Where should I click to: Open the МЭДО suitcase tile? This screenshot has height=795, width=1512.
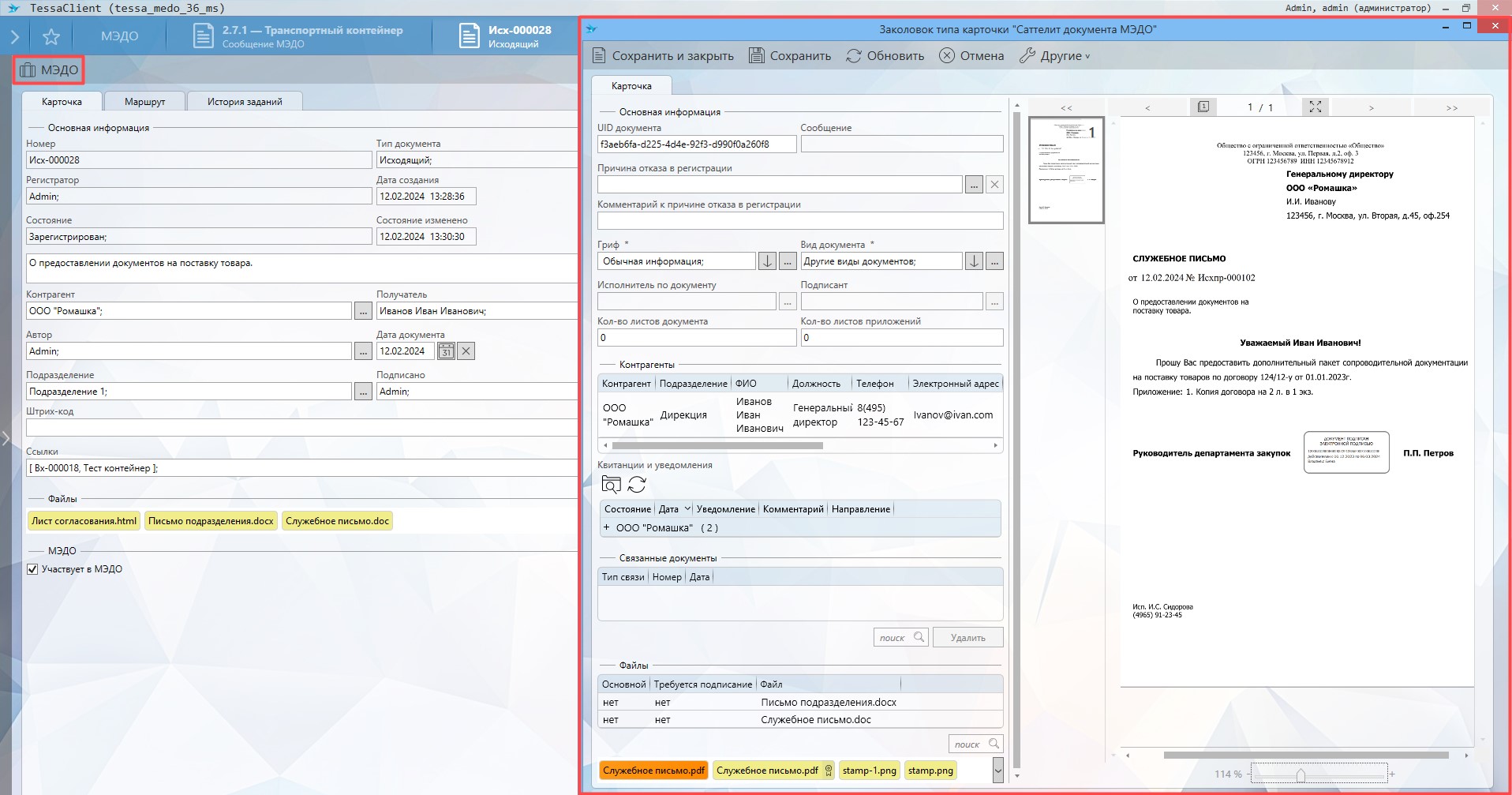(49, 70)
